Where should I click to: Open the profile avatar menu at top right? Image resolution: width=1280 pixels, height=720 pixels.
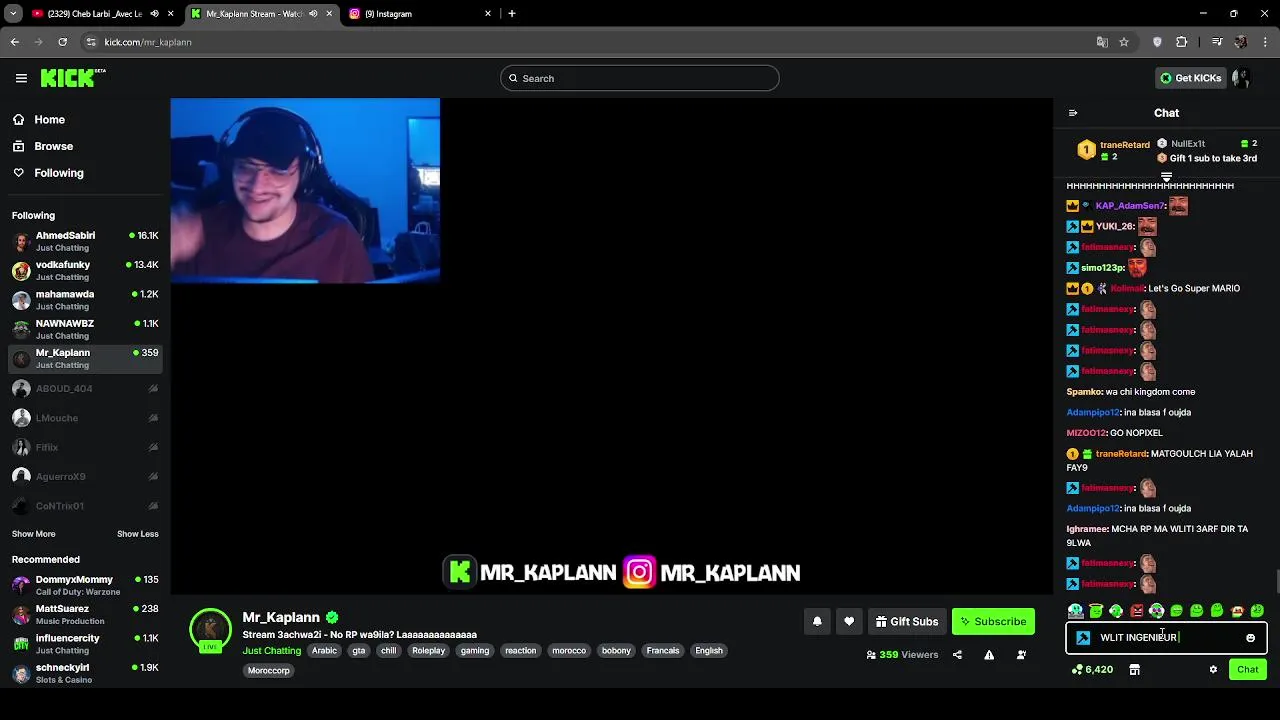1242,78
